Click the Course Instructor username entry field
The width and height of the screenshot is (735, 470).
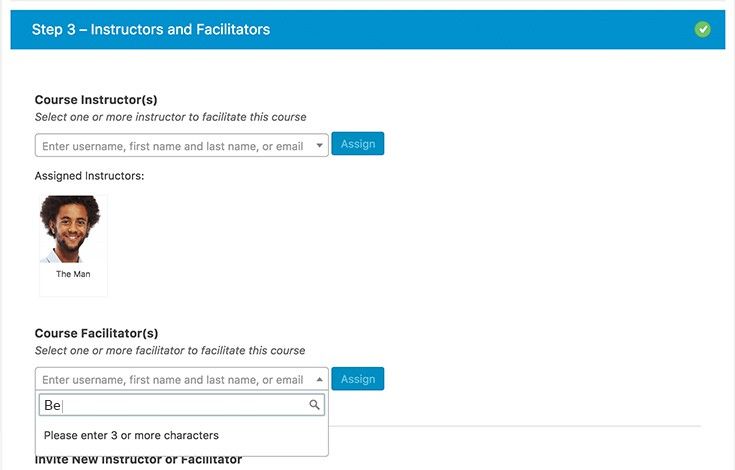(181, 145)
